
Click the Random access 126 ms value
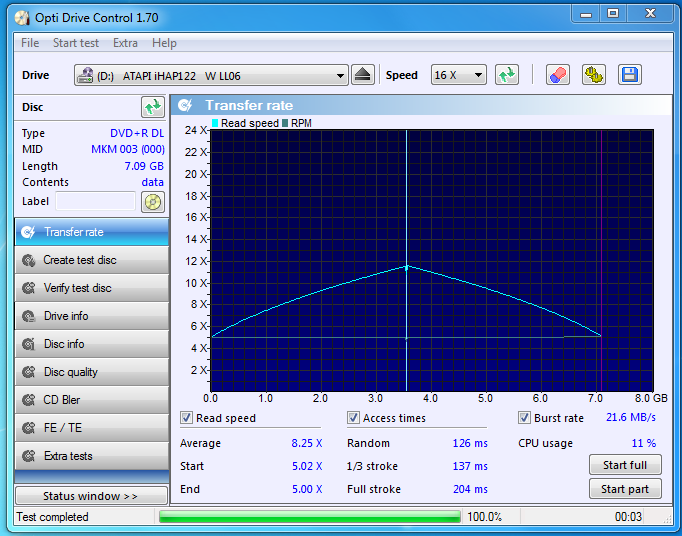(x=470, y=443)
